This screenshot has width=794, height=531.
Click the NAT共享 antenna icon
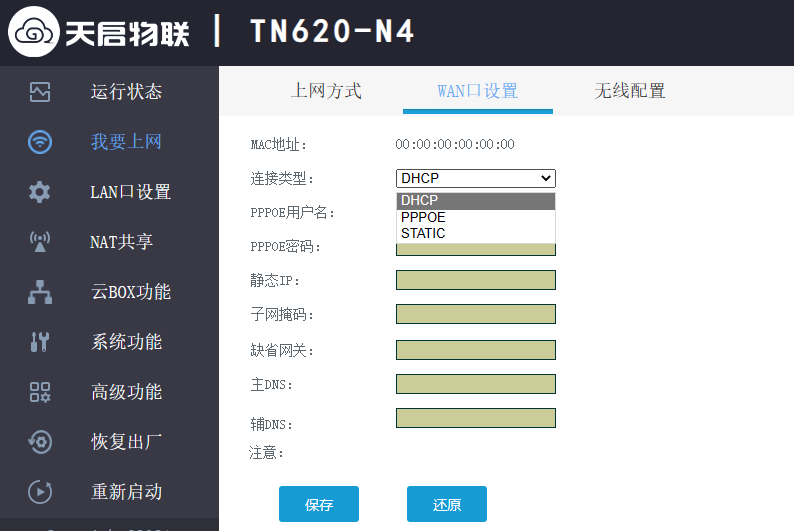click(39, 241)
